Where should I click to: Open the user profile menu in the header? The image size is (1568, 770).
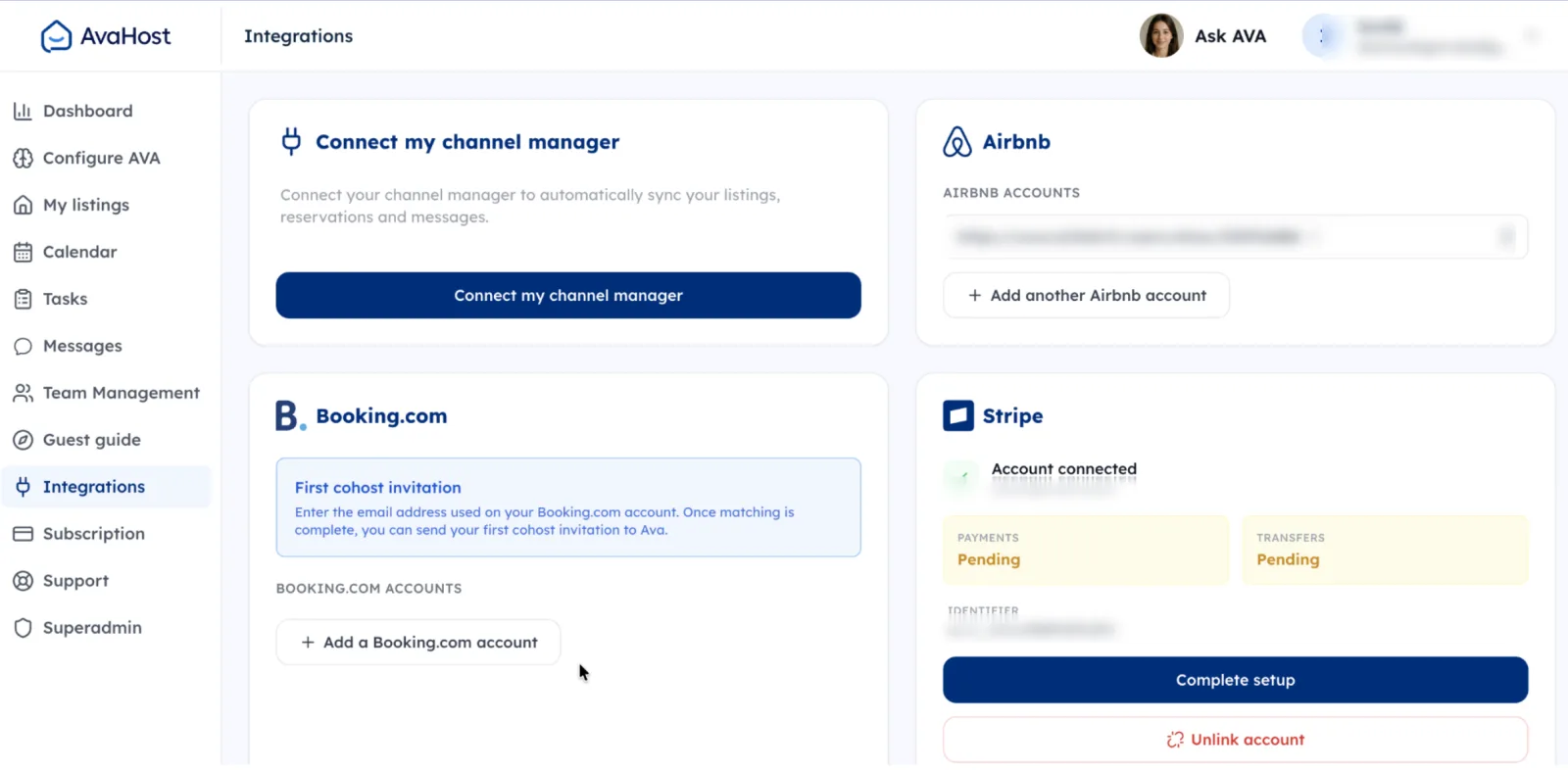tap(1423, 36)
